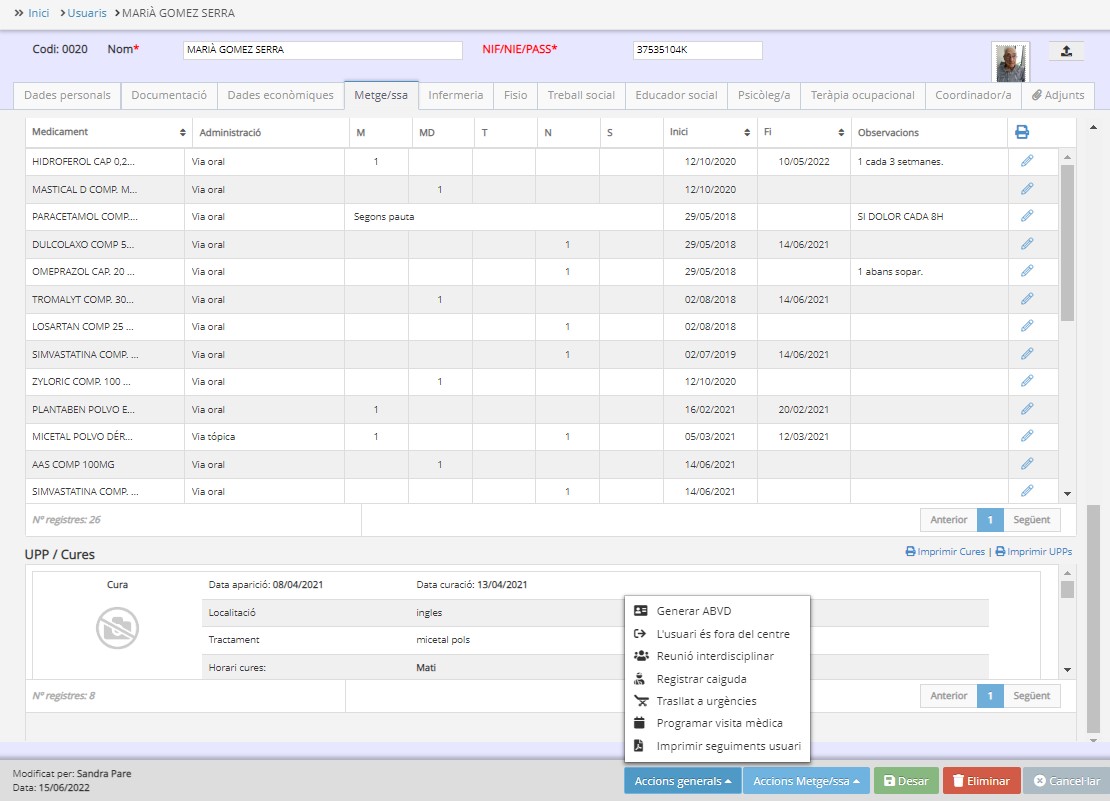
Task: Open the Infermeria tab
Action: [456, 95]
